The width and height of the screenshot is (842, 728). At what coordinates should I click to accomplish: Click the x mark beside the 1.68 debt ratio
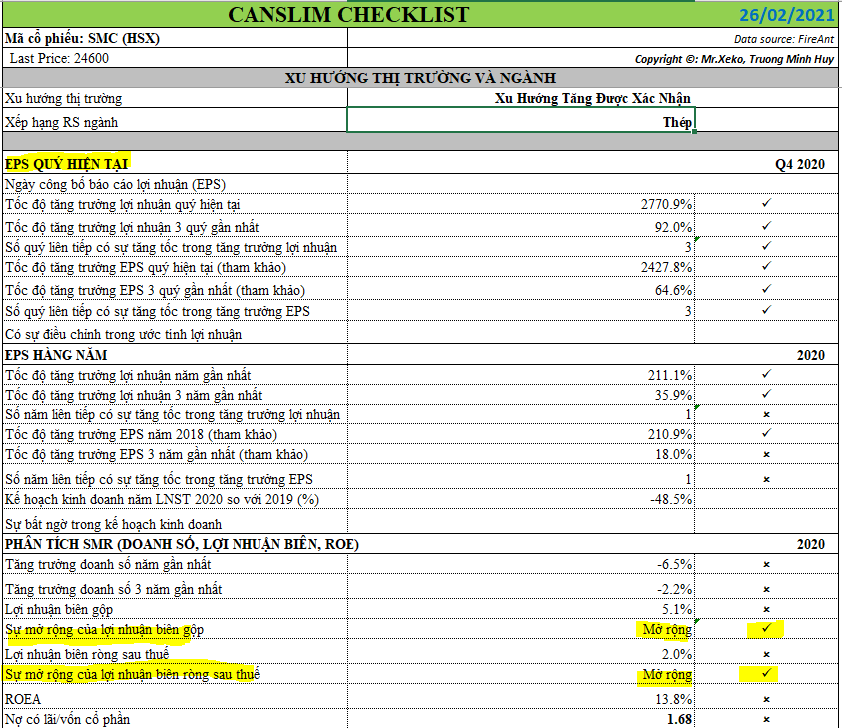pyautogui.click(x=766, y=719)
